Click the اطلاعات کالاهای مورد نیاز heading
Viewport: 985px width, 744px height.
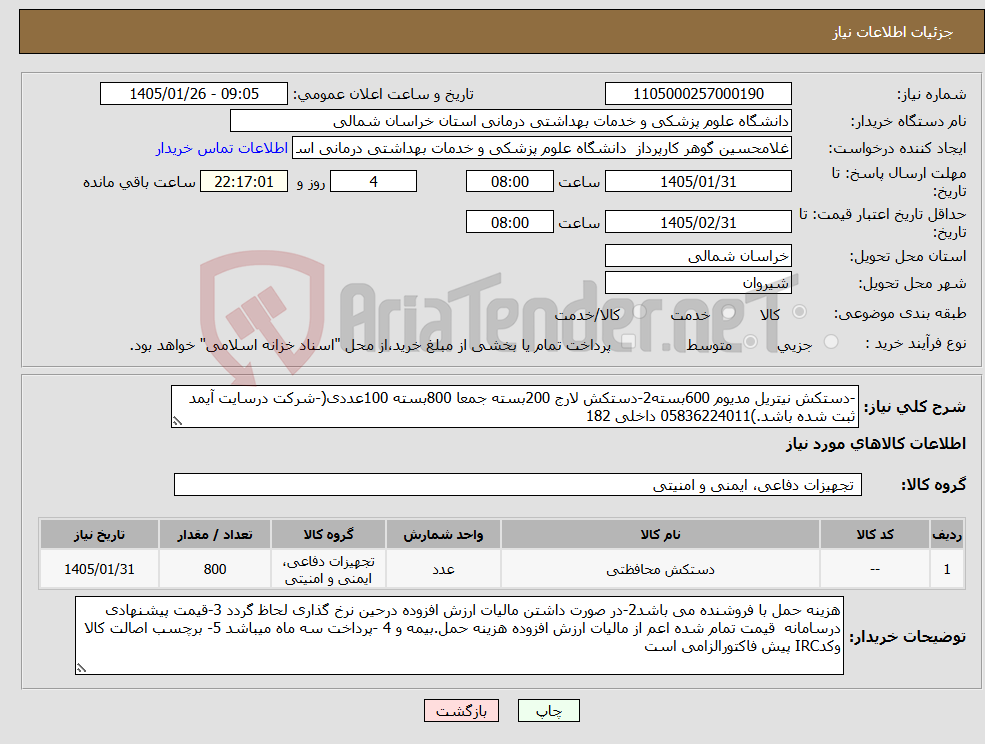876,444
